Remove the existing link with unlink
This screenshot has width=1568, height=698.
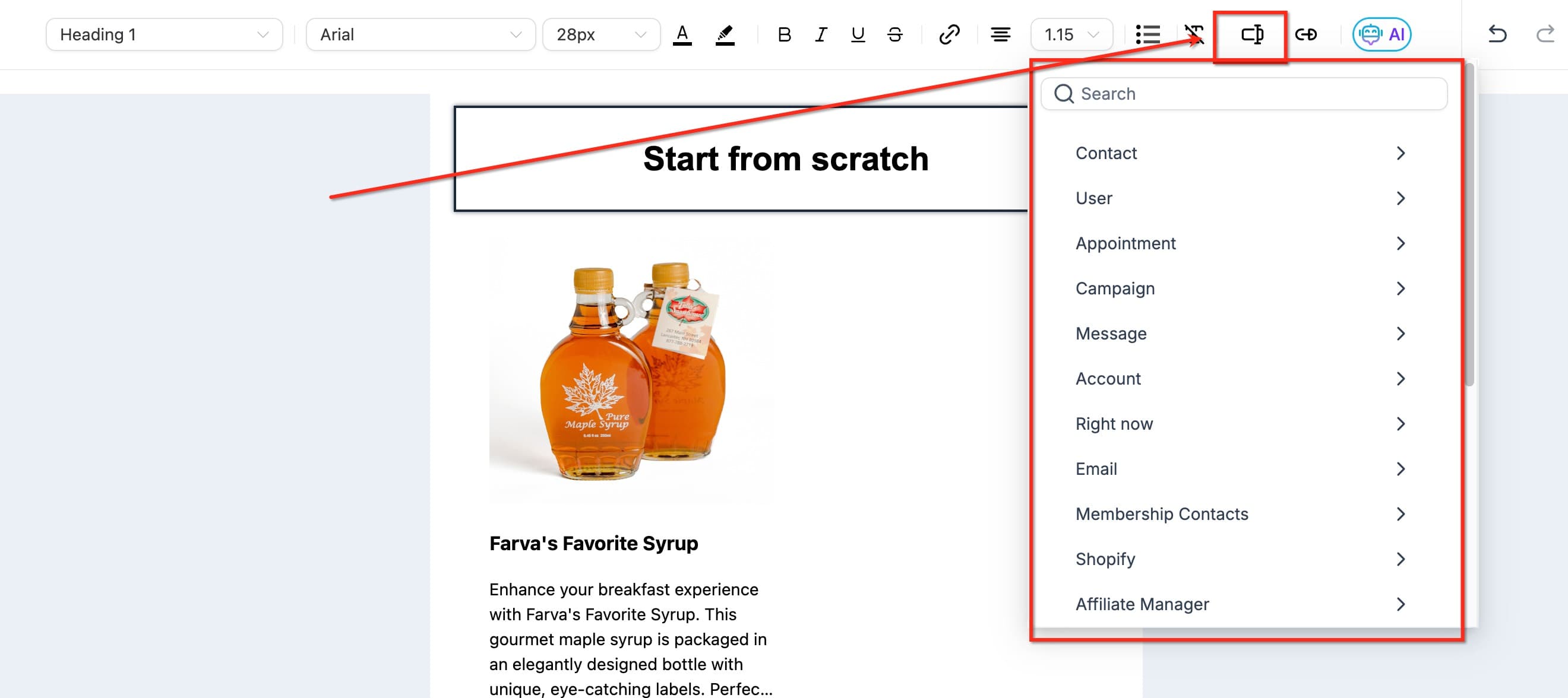[x=1307, y=34]
